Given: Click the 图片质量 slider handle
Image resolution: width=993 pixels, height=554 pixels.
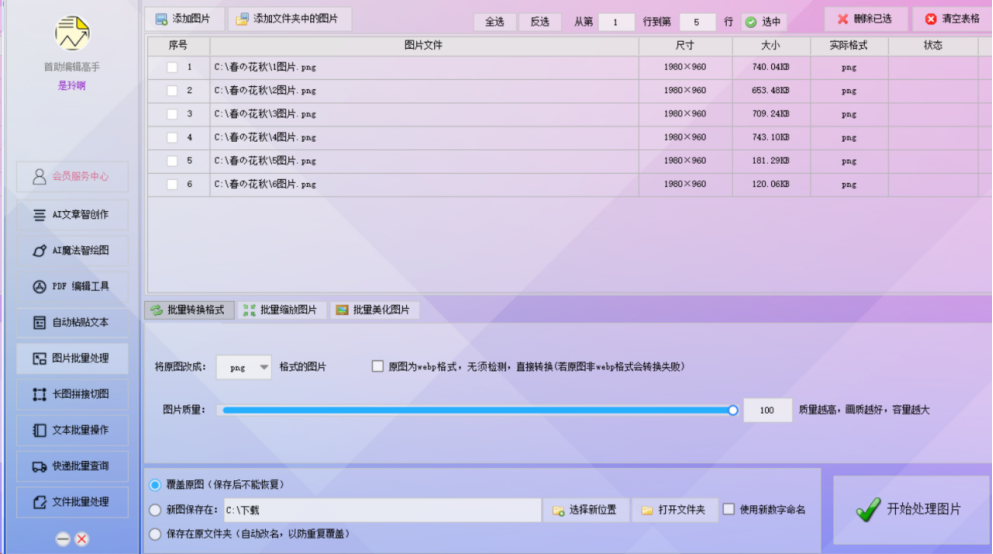Looking at the screenshot, I should click(733, 410).
